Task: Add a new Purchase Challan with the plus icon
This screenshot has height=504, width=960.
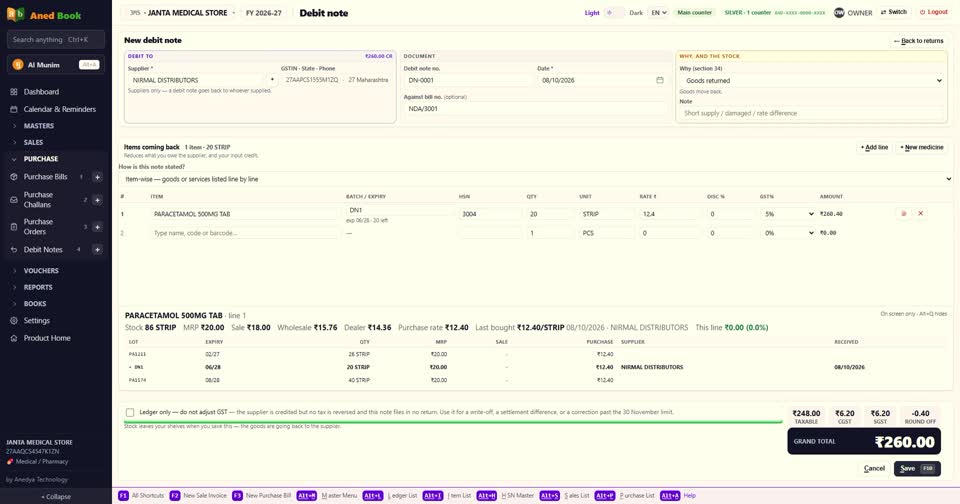Action: point(97,200)
